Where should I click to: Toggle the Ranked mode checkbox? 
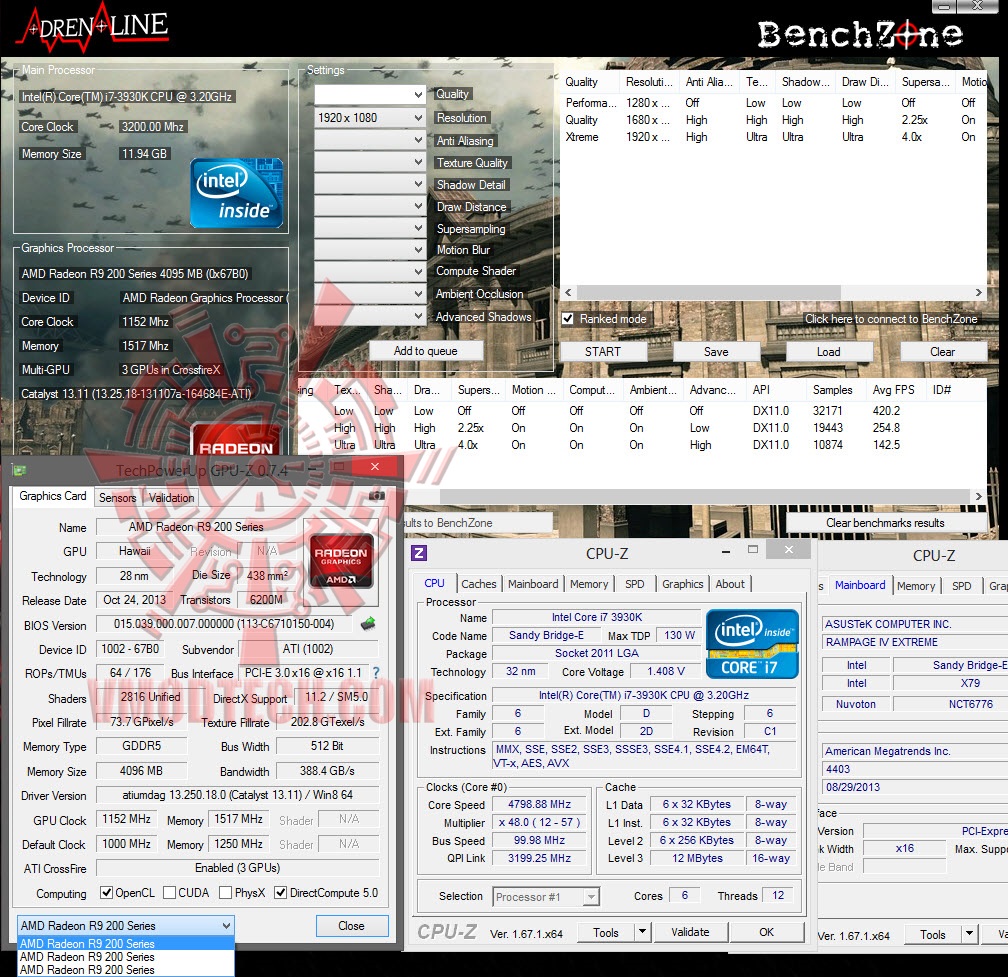tap(568, 319)
